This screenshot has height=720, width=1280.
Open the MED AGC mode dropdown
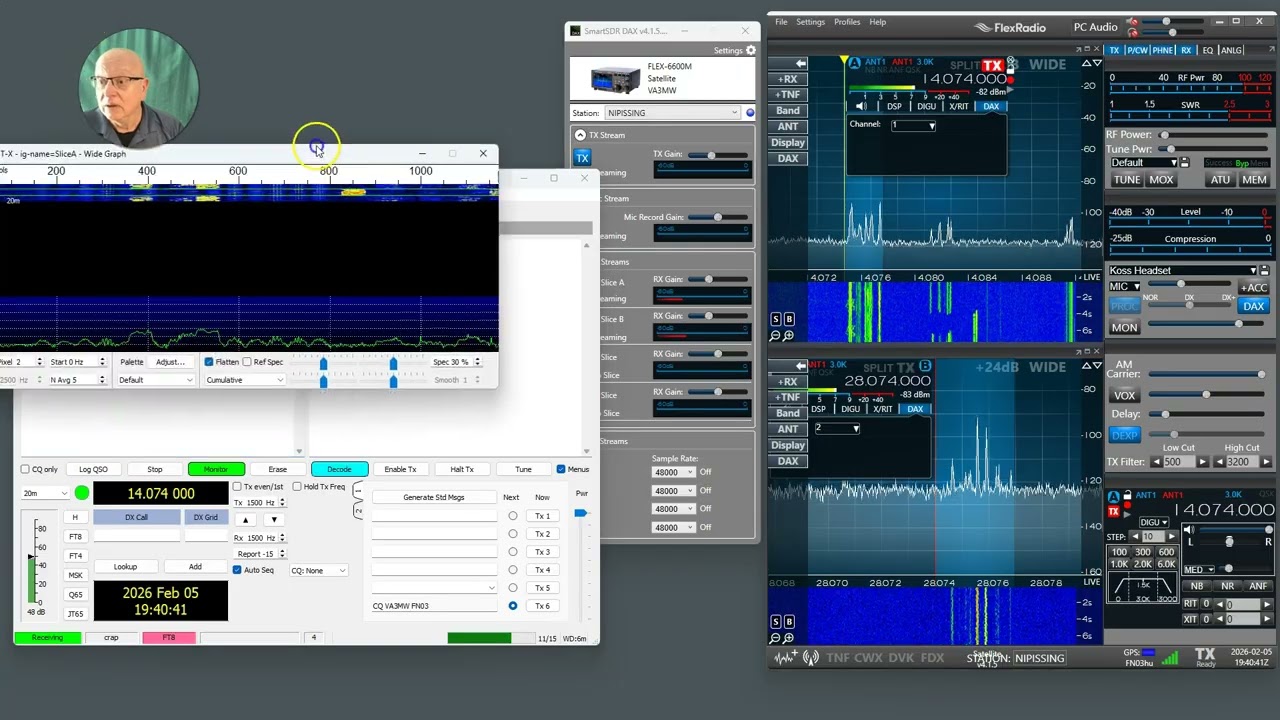1198,570
